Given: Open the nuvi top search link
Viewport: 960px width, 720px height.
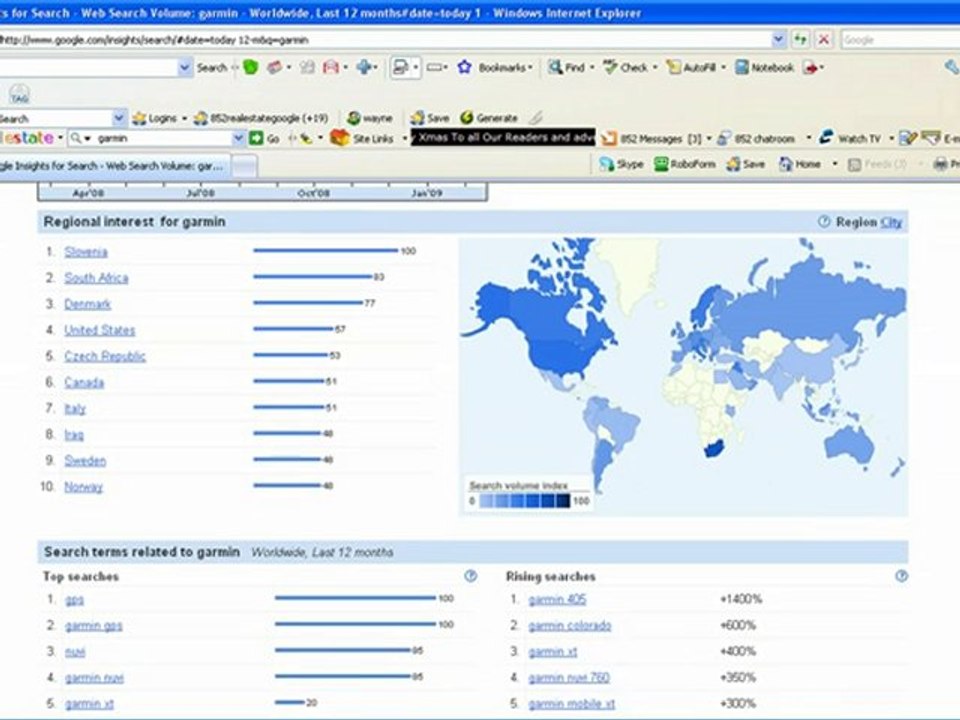Looking at the screenshot, I should pyautogui.click(x=75, y=652).
